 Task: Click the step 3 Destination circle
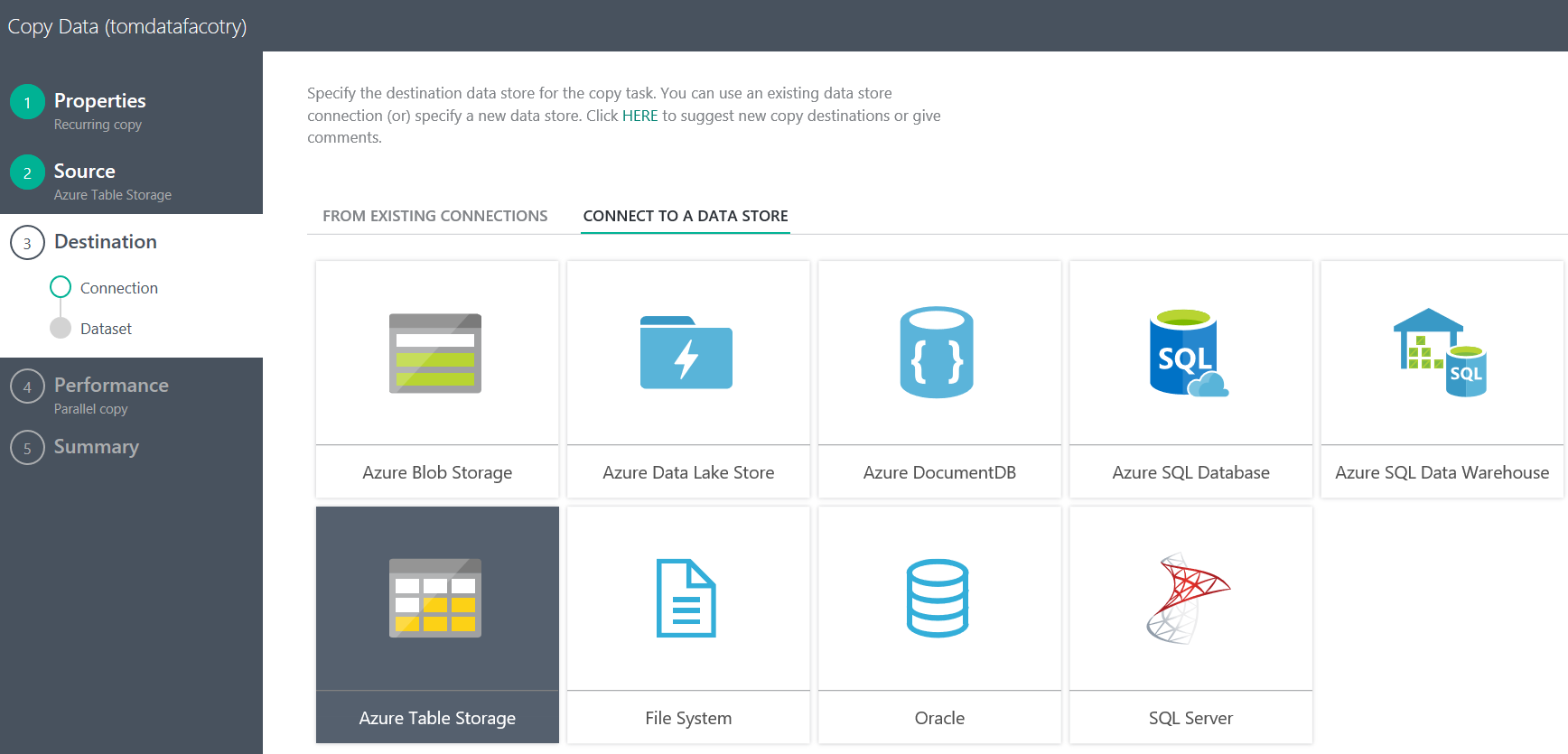point(27,243)
